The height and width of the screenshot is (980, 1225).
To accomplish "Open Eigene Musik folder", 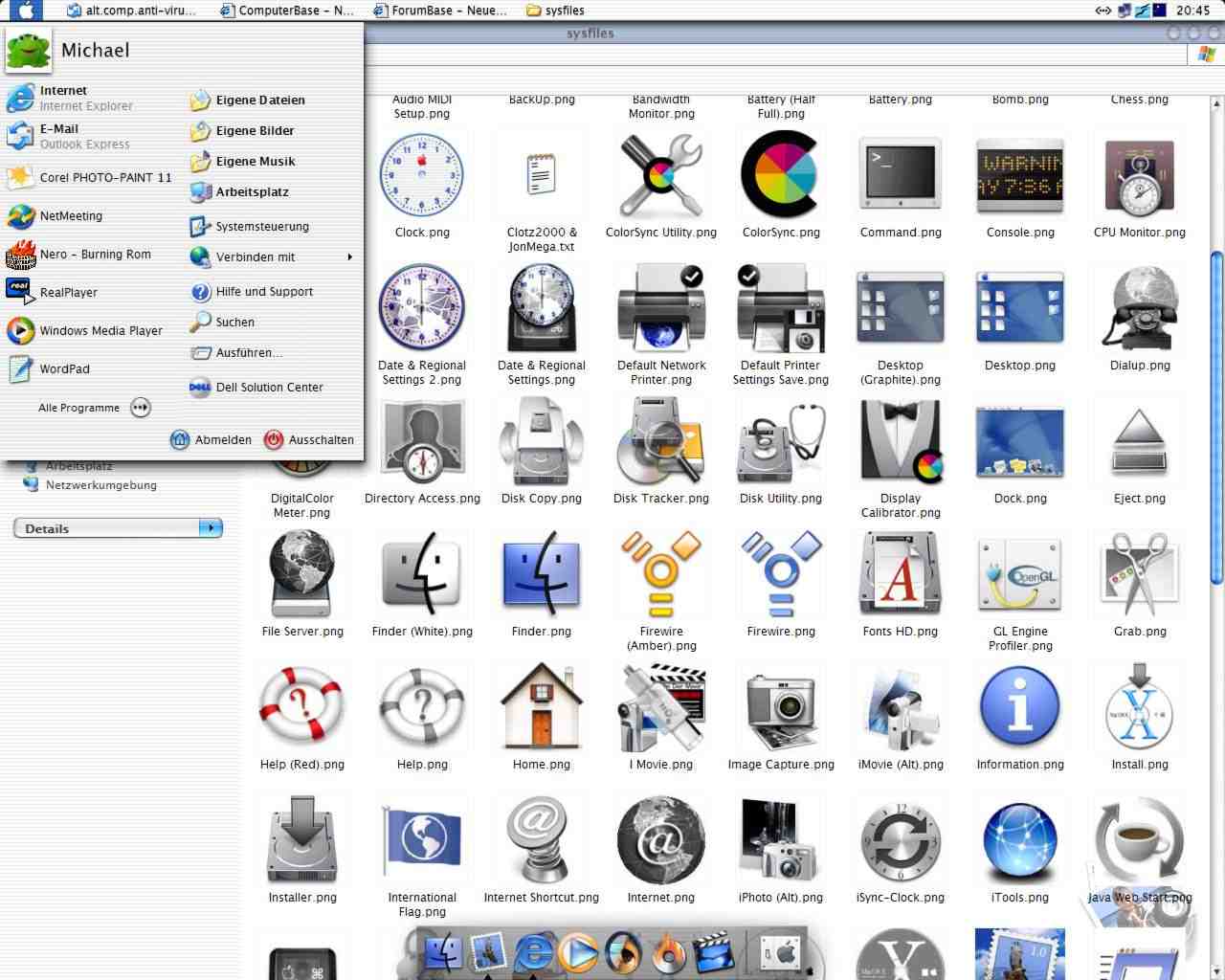I will point(243,162).
